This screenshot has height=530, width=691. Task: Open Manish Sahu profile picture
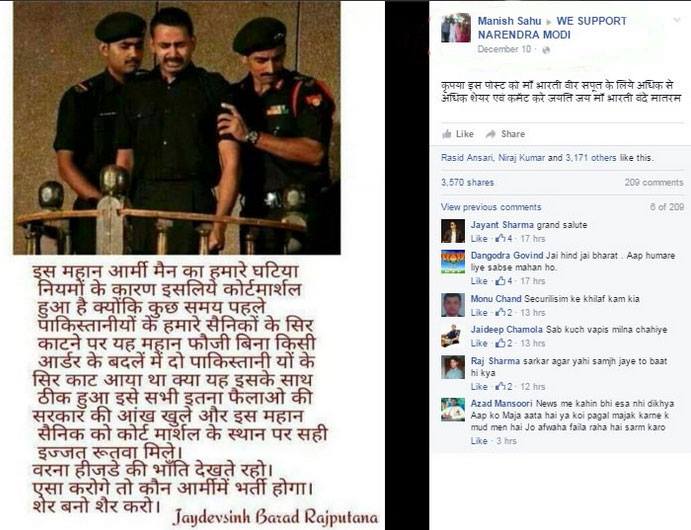456,28
